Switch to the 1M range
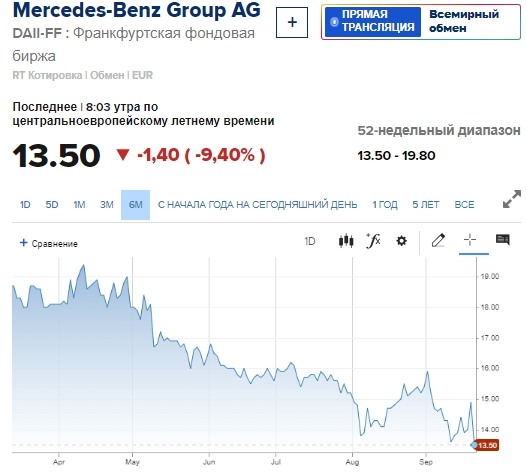Image resolution: width=526 pixels, height=475 pixels. (x=79, y=205)
